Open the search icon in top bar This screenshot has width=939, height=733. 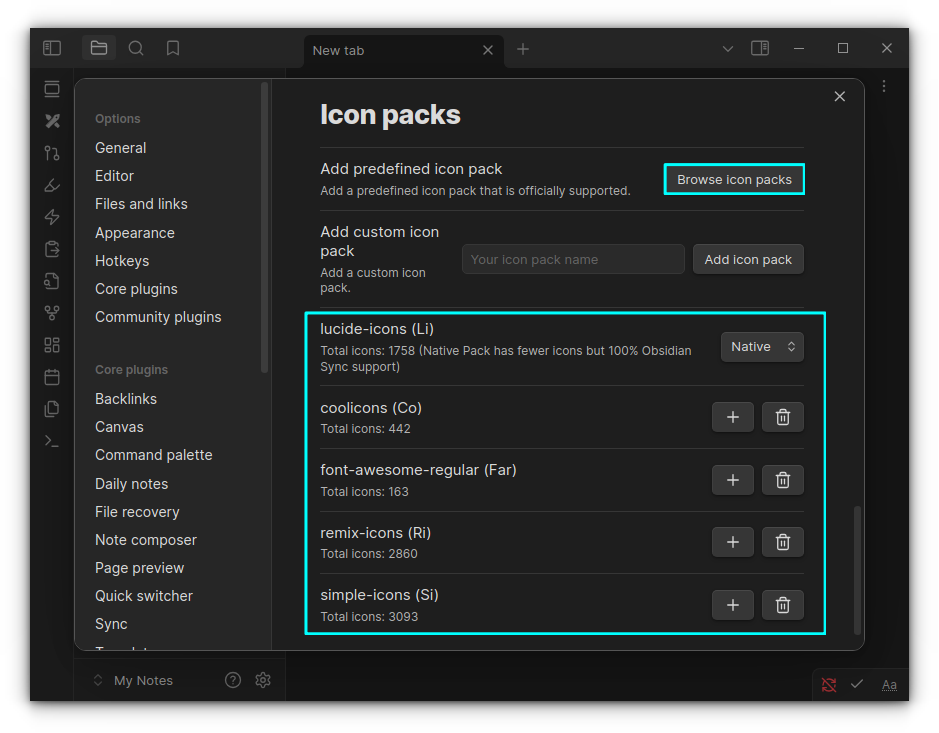click(x=136, y=48)
